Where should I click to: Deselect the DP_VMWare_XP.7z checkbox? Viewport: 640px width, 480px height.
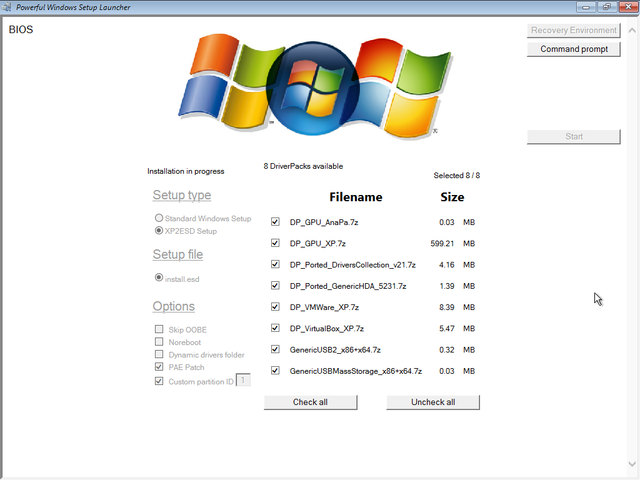(x=275, y=307)
